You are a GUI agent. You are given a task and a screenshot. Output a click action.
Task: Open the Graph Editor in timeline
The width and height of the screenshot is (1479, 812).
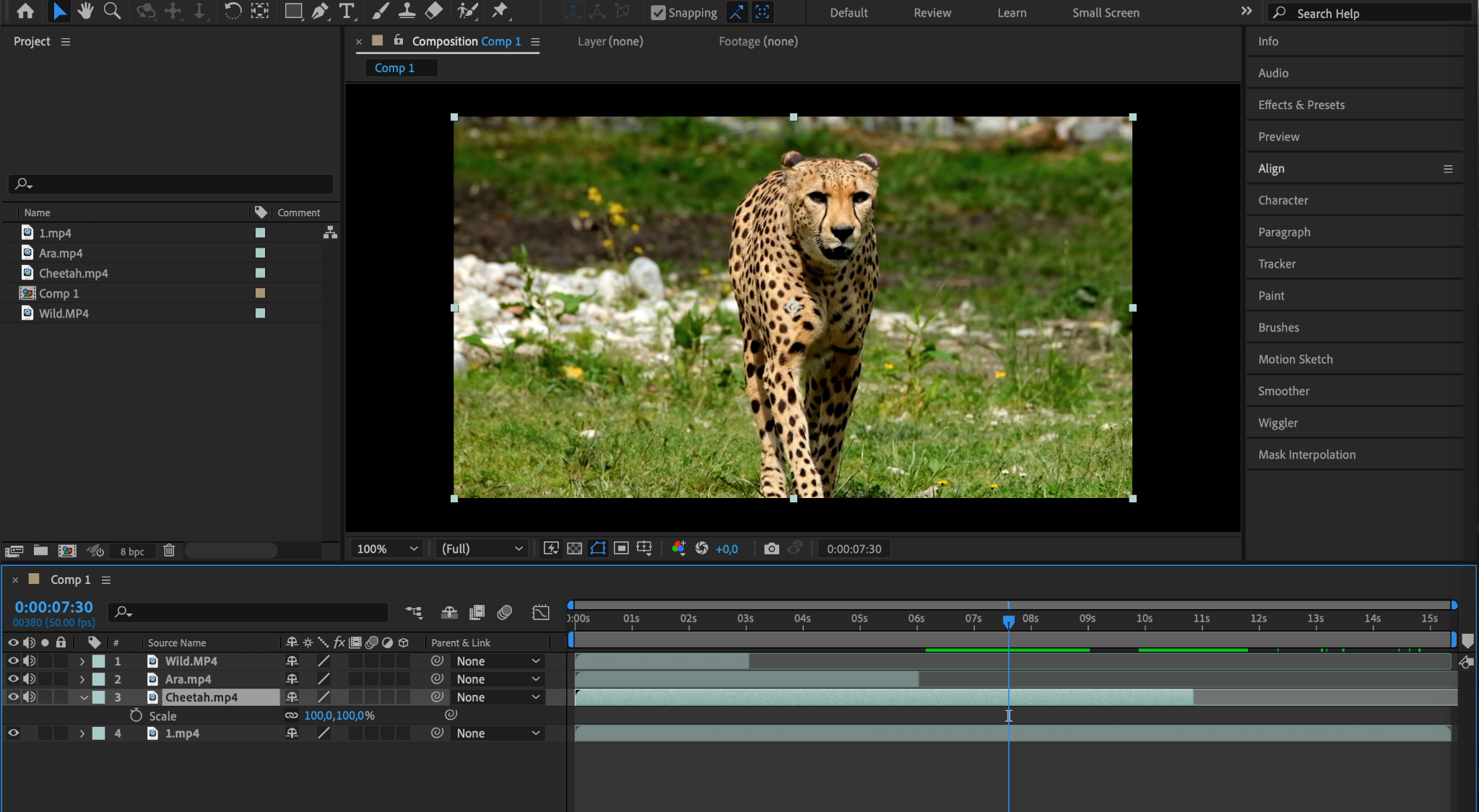pos(541,612)
